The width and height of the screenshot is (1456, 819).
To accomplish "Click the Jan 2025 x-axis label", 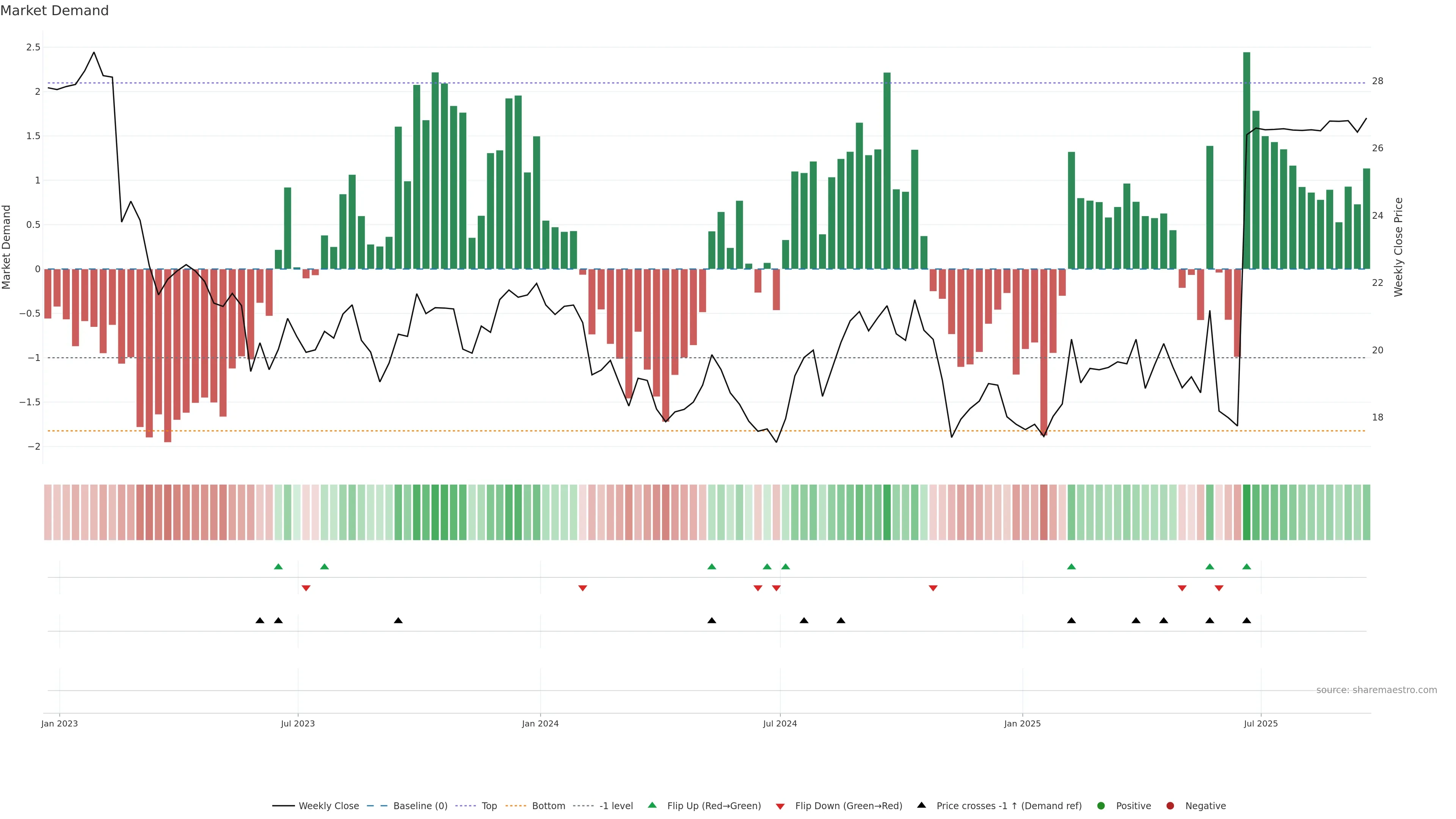I will 1022,723.
